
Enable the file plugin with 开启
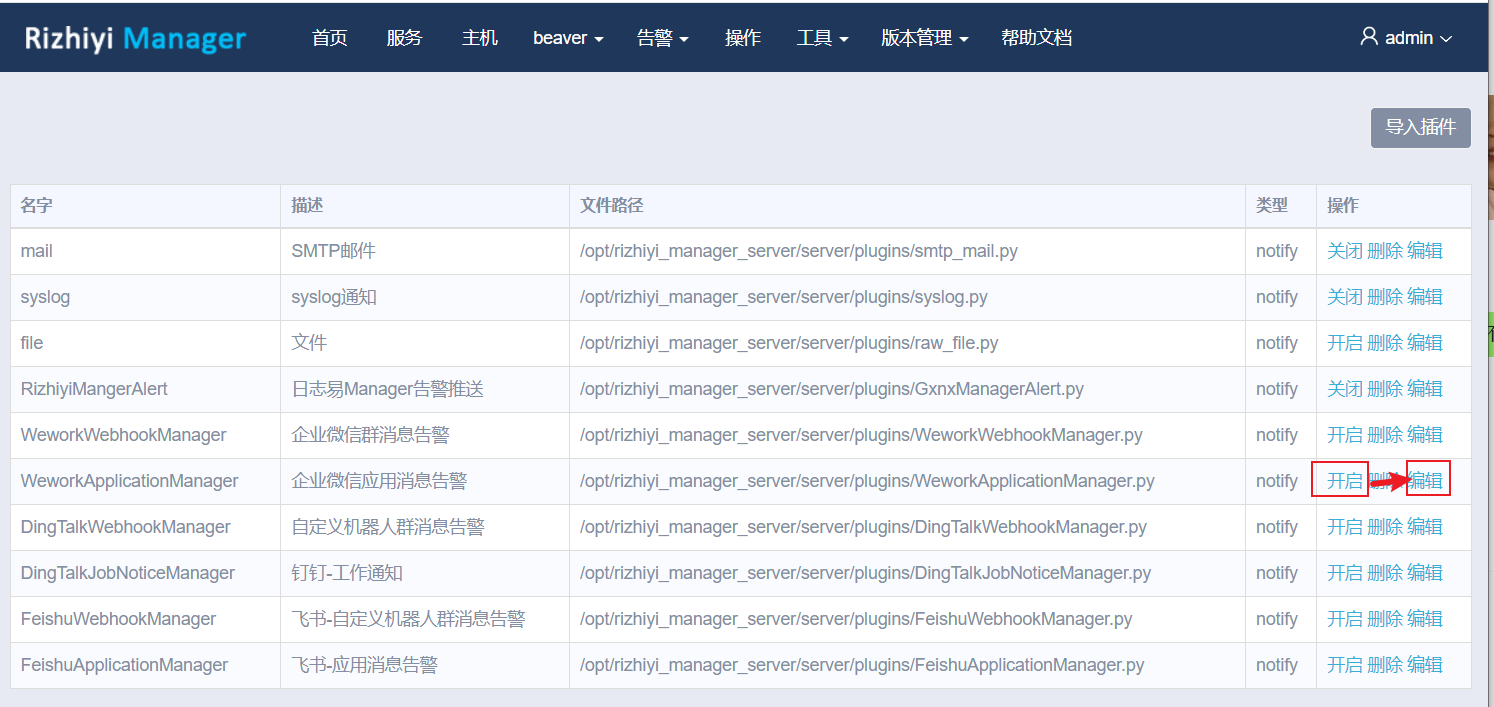tap(1341, 342)
